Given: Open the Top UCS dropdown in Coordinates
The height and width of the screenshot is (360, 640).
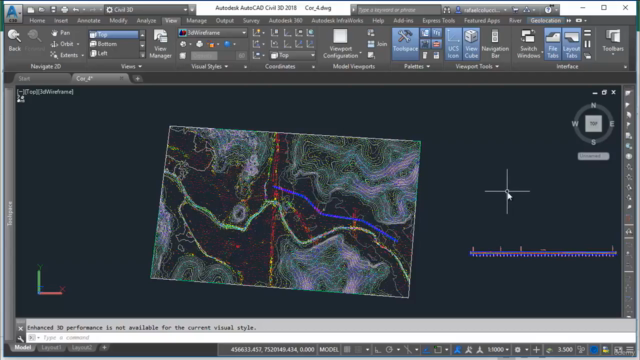Looking at the screenshot, I should tap(292, 55).
